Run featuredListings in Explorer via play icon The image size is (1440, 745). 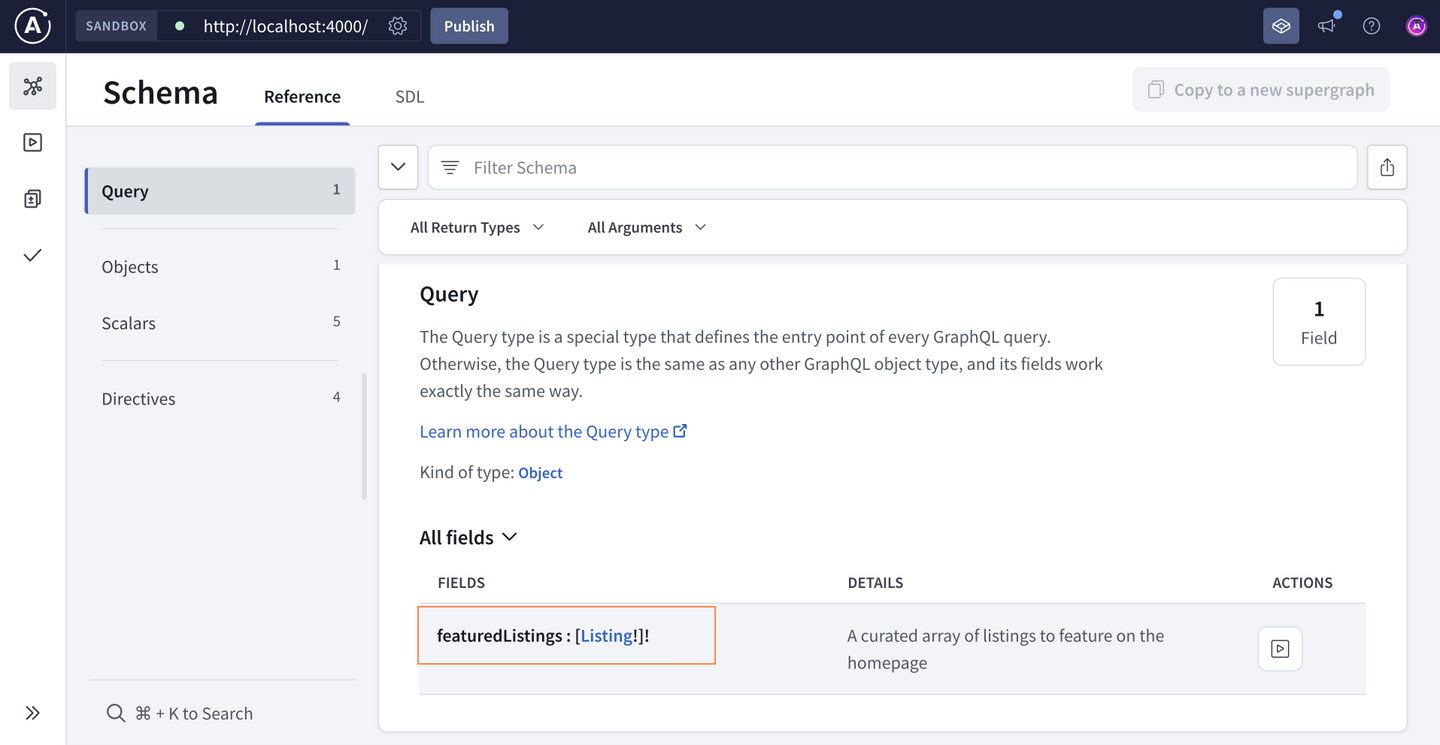tap(1279, 649)
